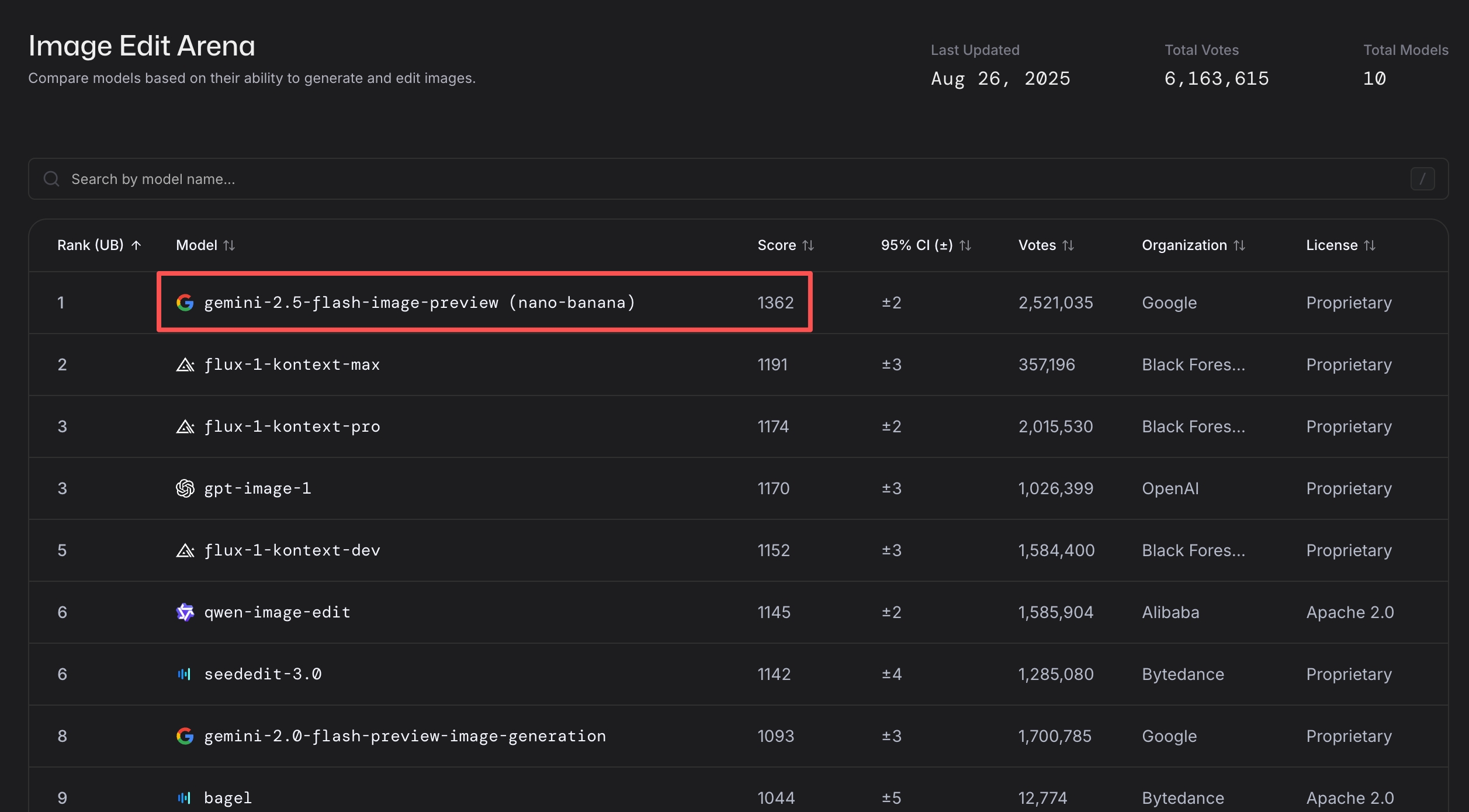Click the Qwen logo beside qwen-image-edit
Image resolution: width=1469 pixels, height=812 pixels.
(x=185, y=612)
